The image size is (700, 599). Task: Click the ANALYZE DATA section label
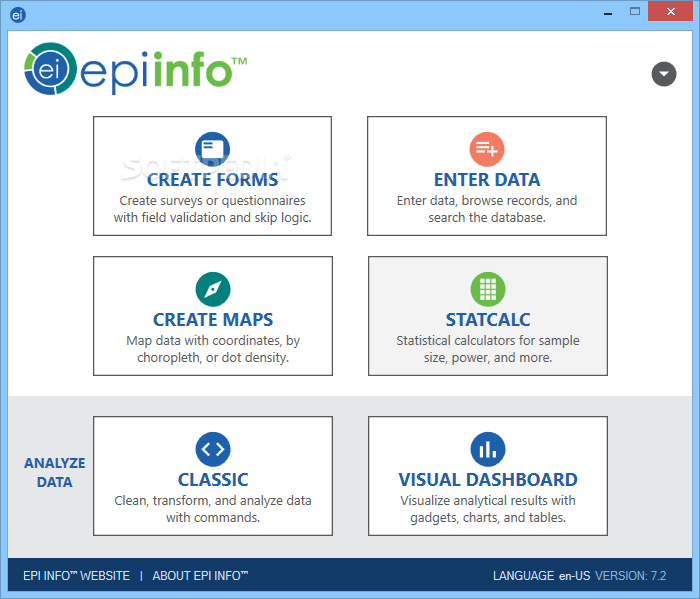click(x=54, y=473)
